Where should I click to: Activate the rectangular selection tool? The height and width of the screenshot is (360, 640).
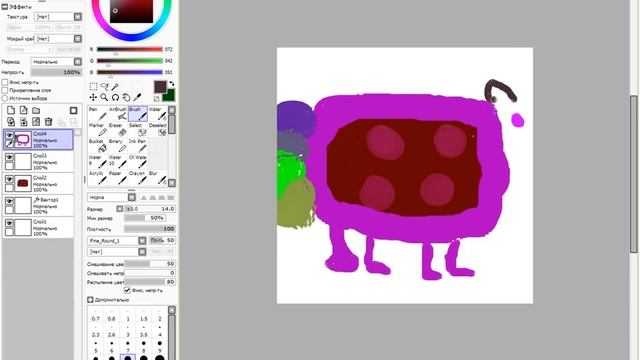coord(93,87)
